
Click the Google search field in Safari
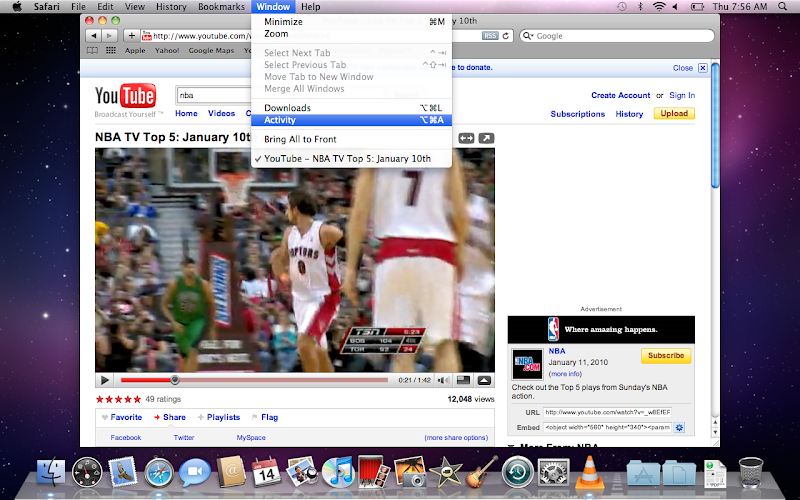[x=617, y=36]
